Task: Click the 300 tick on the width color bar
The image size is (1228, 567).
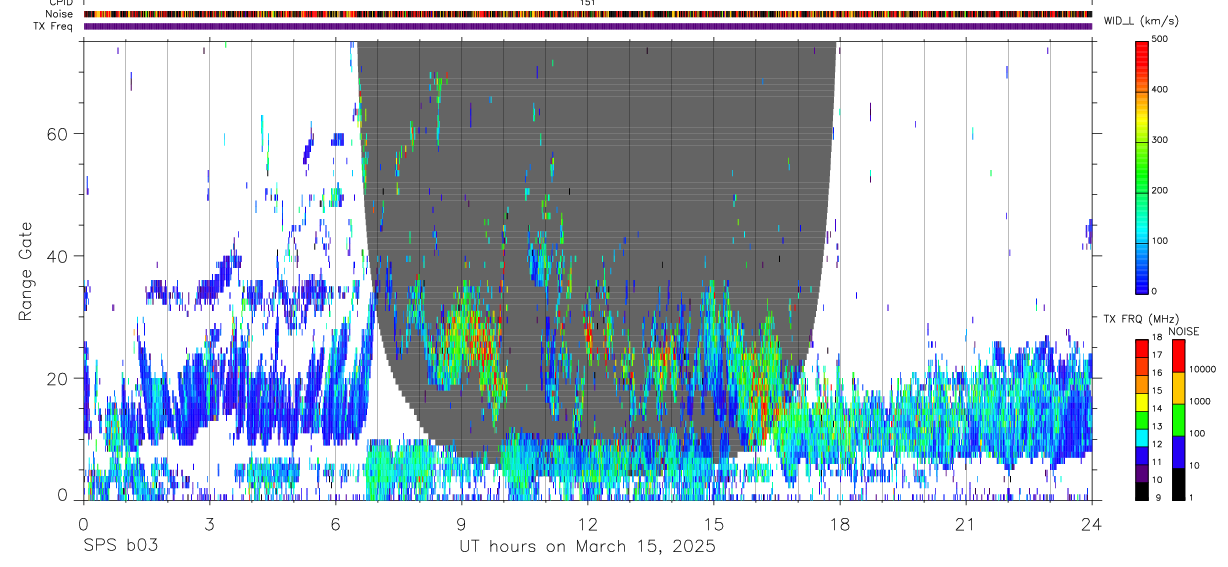Action: pyautogui.click(x=1161, y=140)
